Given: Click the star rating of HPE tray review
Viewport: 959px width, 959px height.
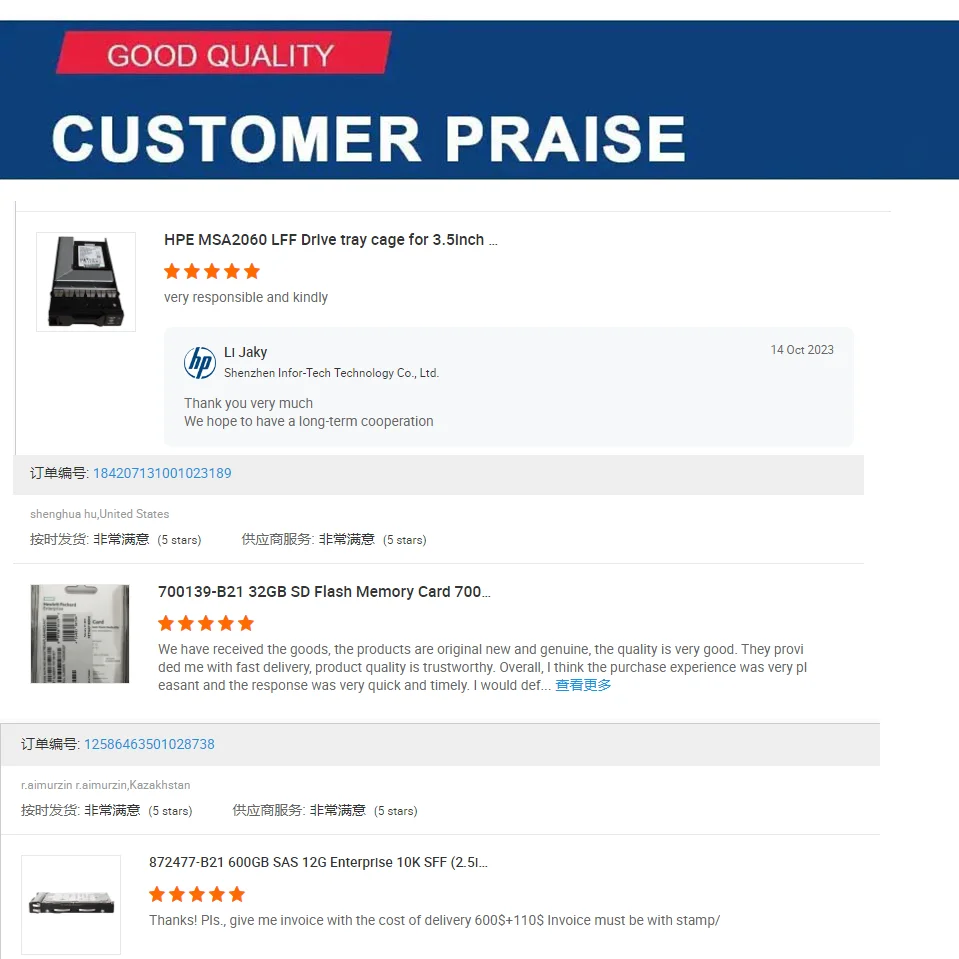Looking at the screenshot, I should click(212, 271).
